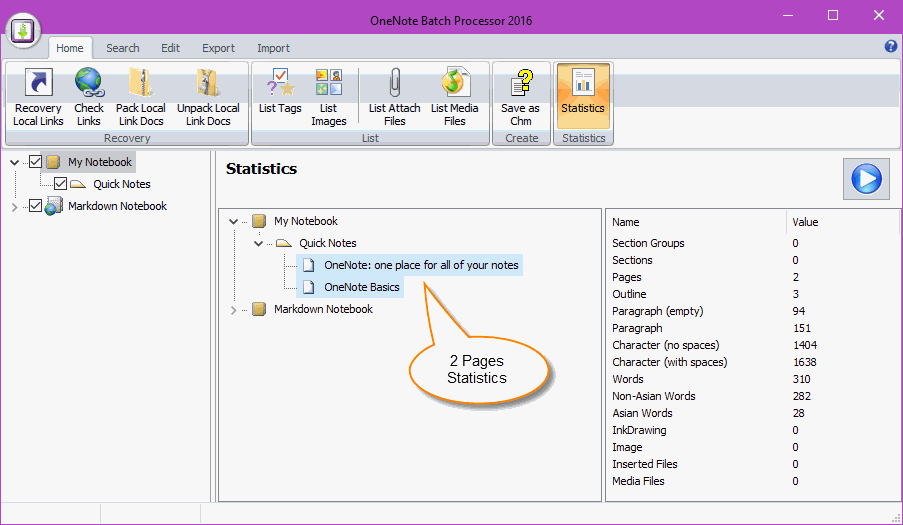
Task: Click the 'Section Groups' row
Action: (752, 243)
